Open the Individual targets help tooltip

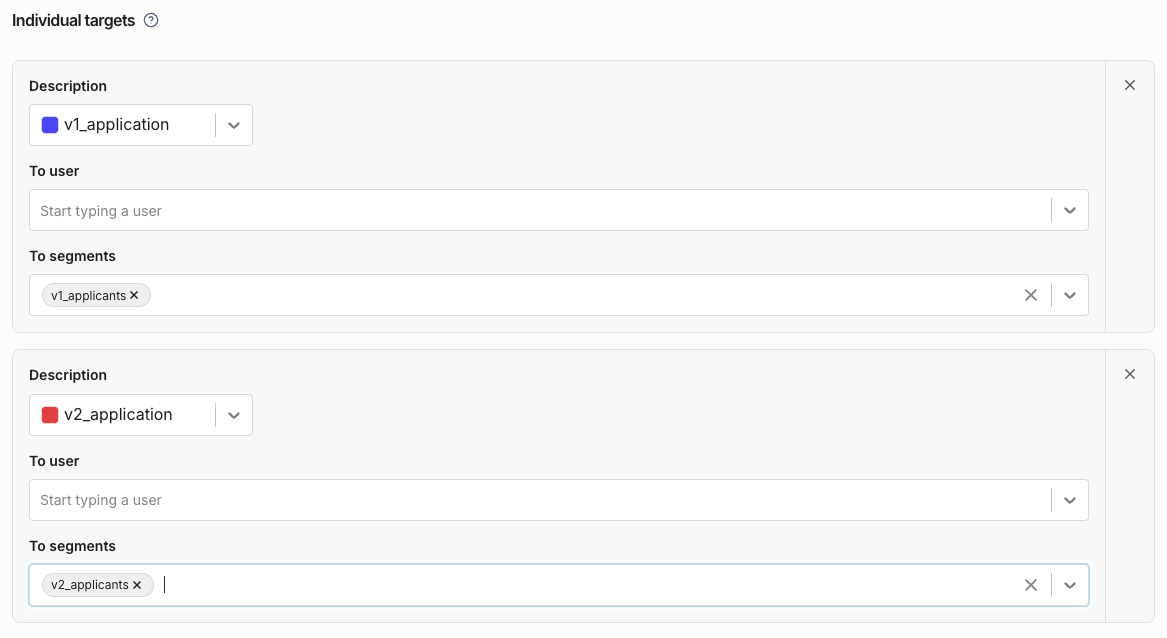point(151,19)
